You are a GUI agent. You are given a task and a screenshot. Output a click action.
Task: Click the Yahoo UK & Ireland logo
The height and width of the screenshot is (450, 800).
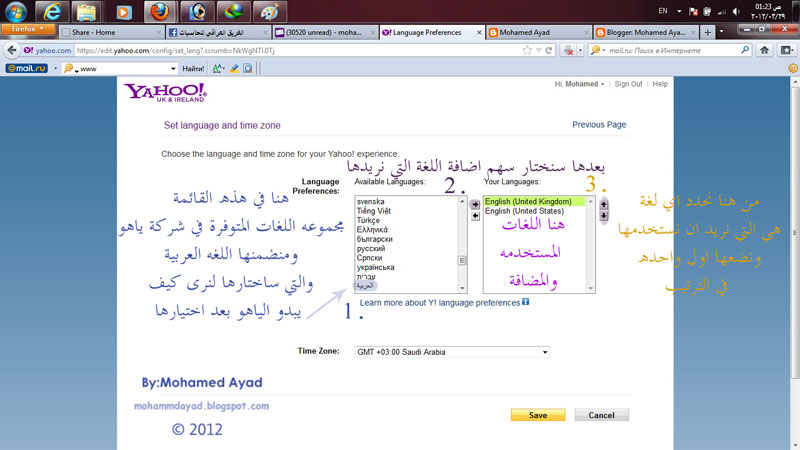166,92
